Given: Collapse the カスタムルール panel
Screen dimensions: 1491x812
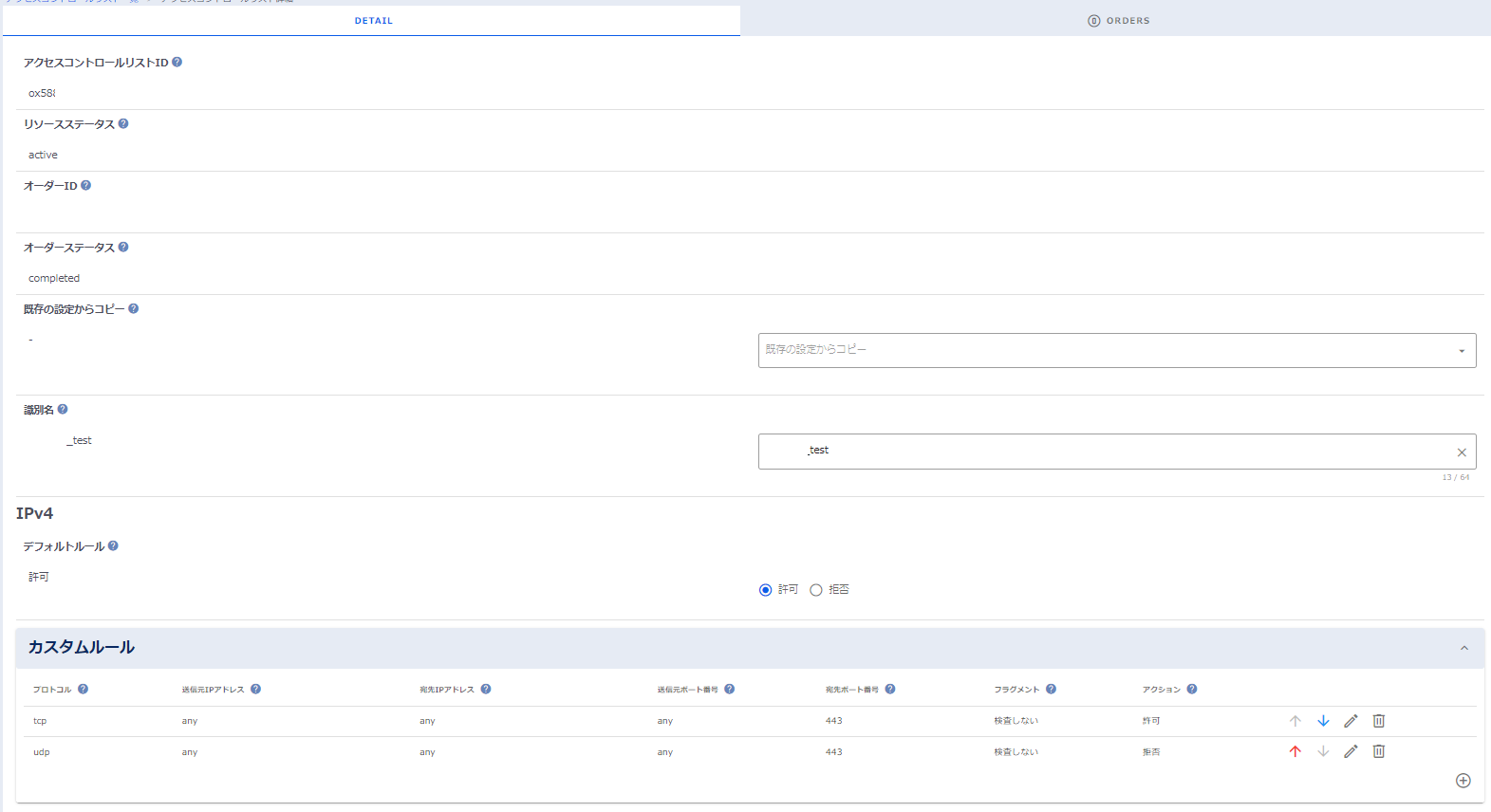Looking at the screenshot, I should pos(1463,648).
